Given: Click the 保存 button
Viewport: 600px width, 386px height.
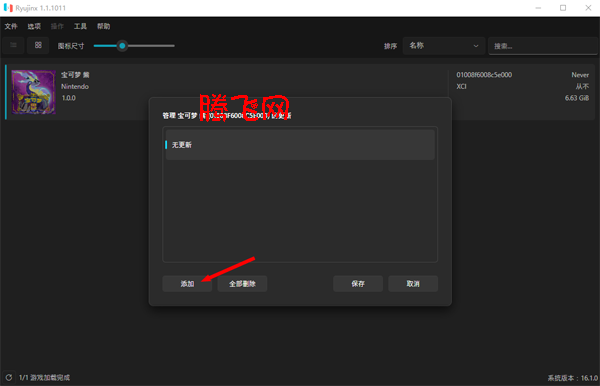Looking at the screenshot, I should (x=358, y=283).
